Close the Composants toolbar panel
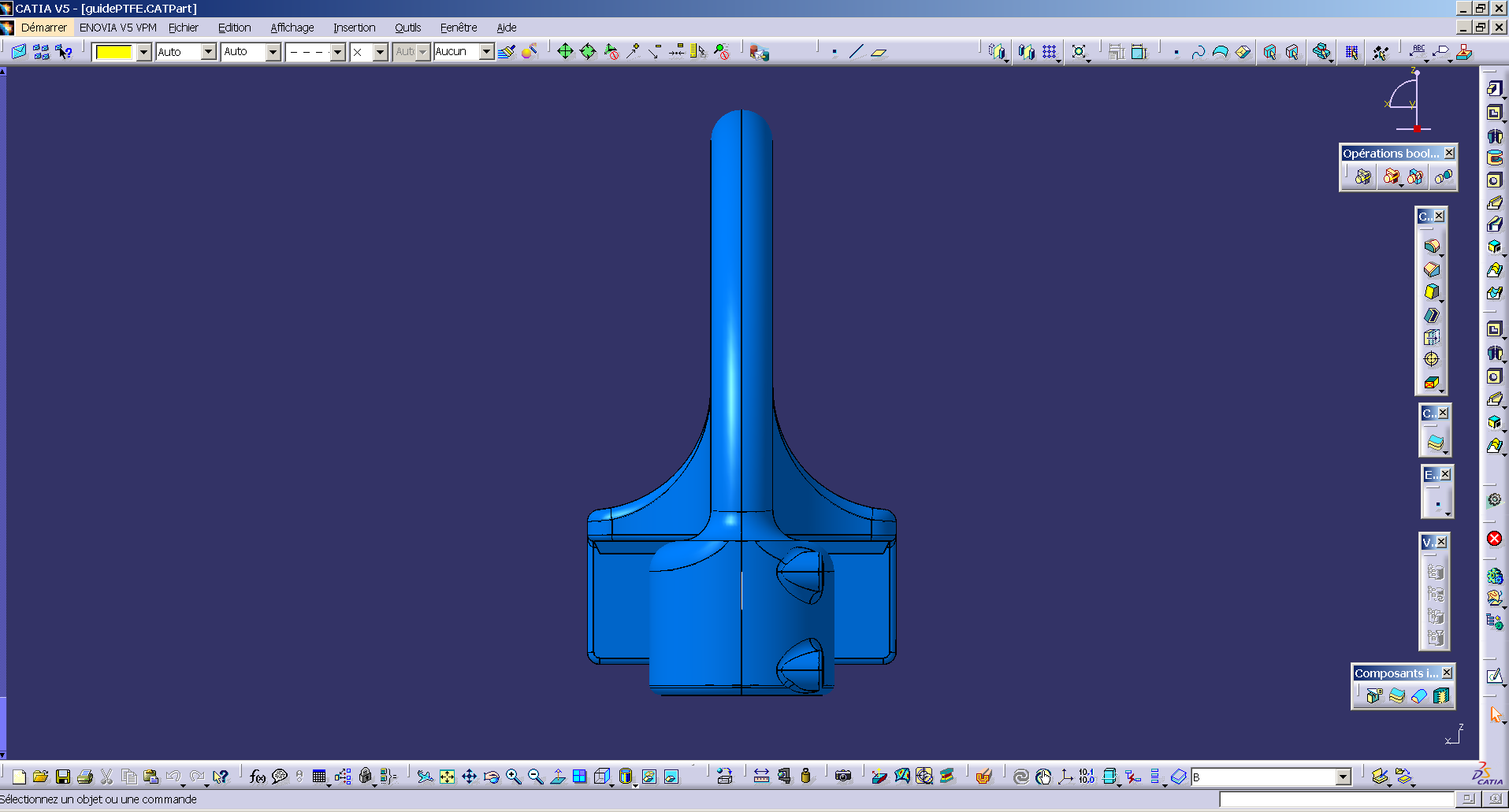 [x=1447, y=673]
